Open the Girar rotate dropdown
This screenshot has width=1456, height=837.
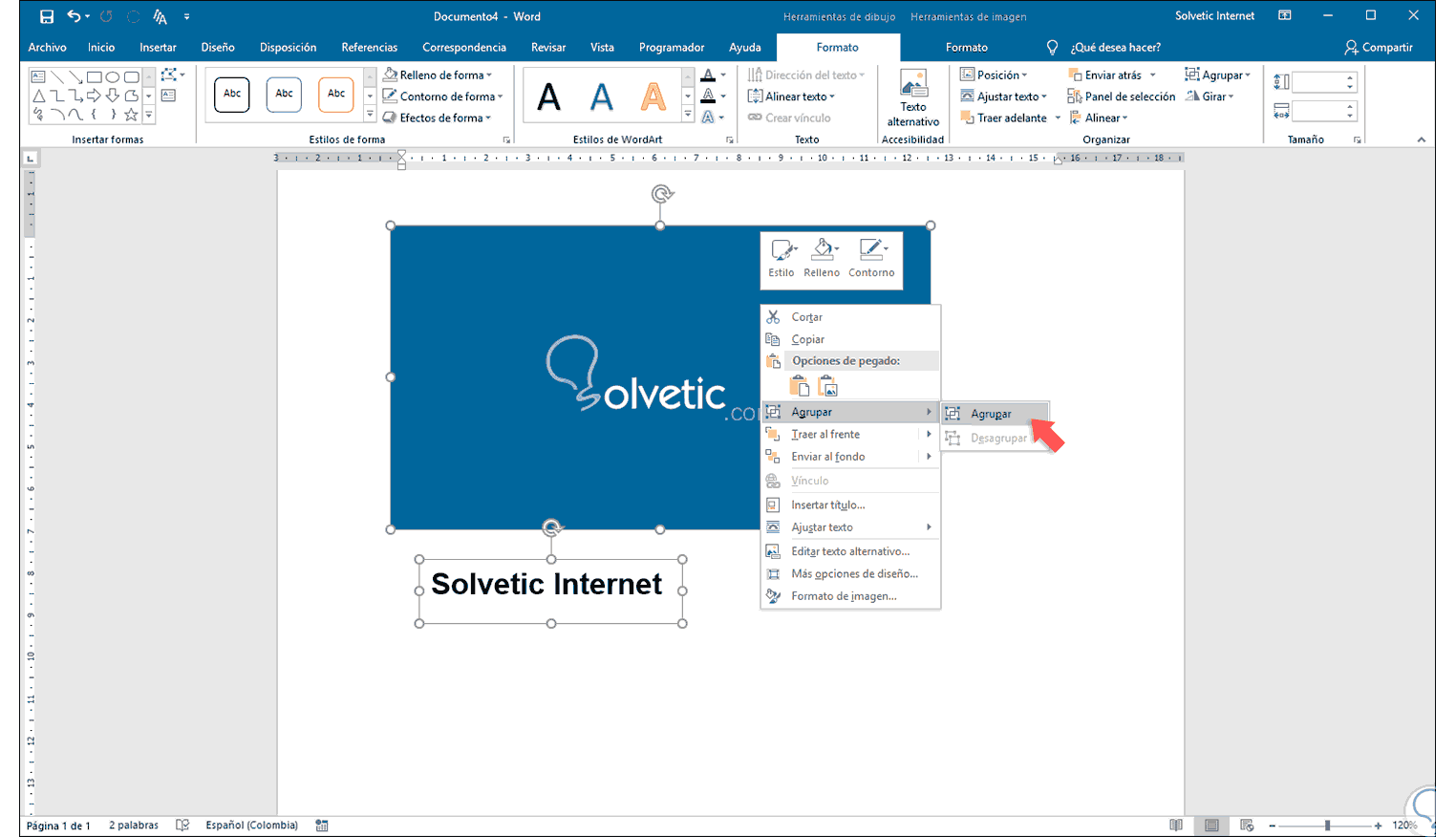[x=1210, y=97]
